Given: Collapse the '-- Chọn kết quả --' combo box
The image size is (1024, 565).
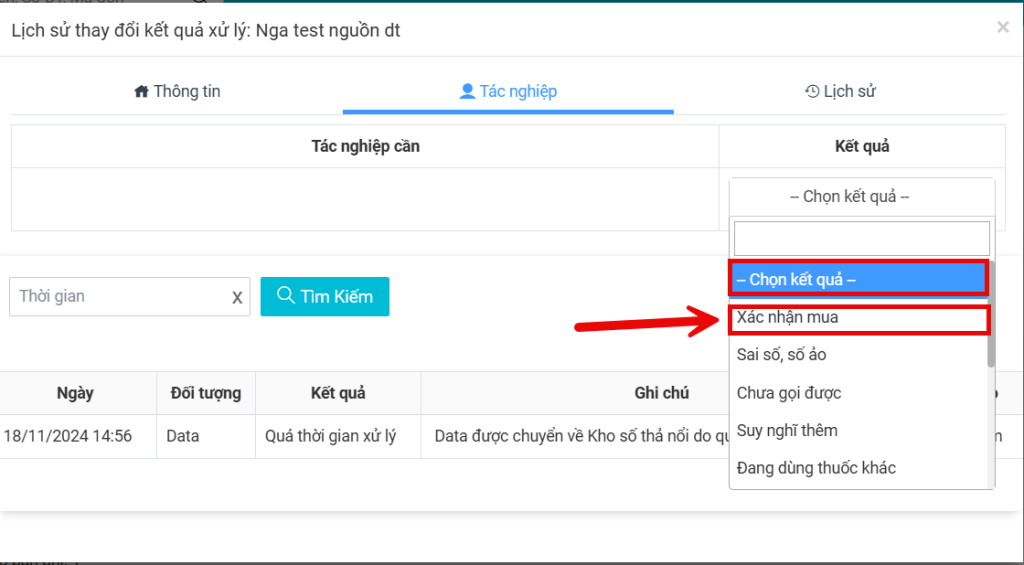Looking at the screenshot, I should pos(861,197).
